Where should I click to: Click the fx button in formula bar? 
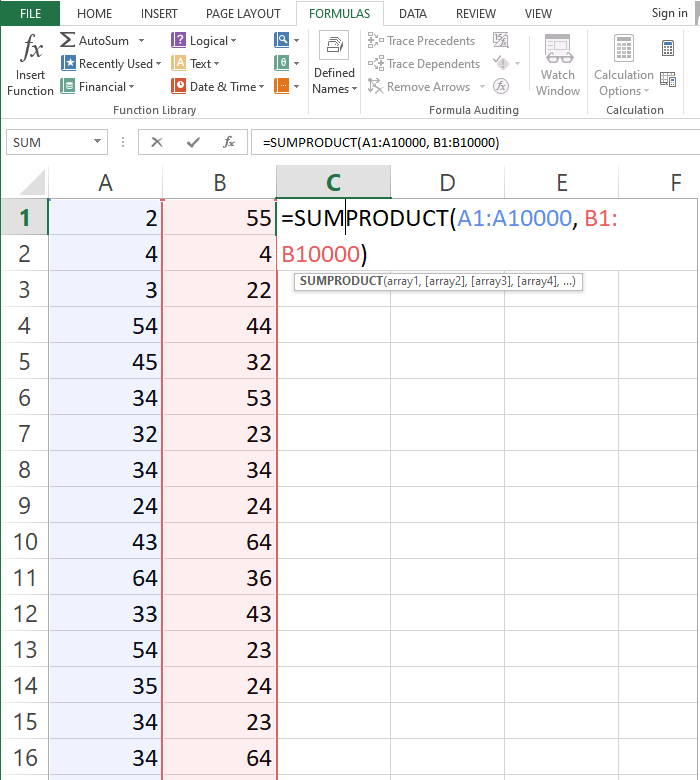click(229, 142)
